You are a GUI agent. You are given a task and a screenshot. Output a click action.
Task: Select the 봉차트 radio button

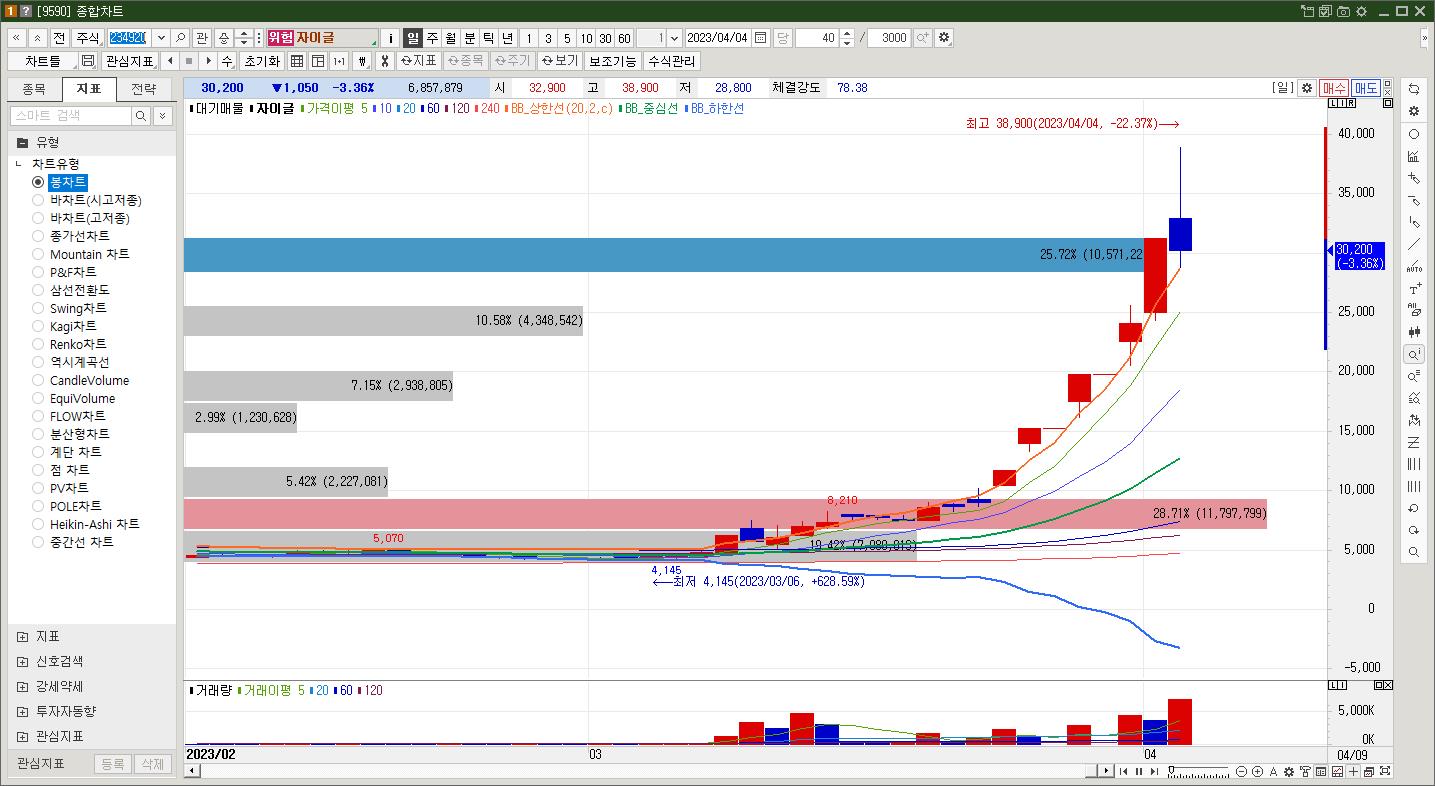pyautogui.click(x=38, y=182)
